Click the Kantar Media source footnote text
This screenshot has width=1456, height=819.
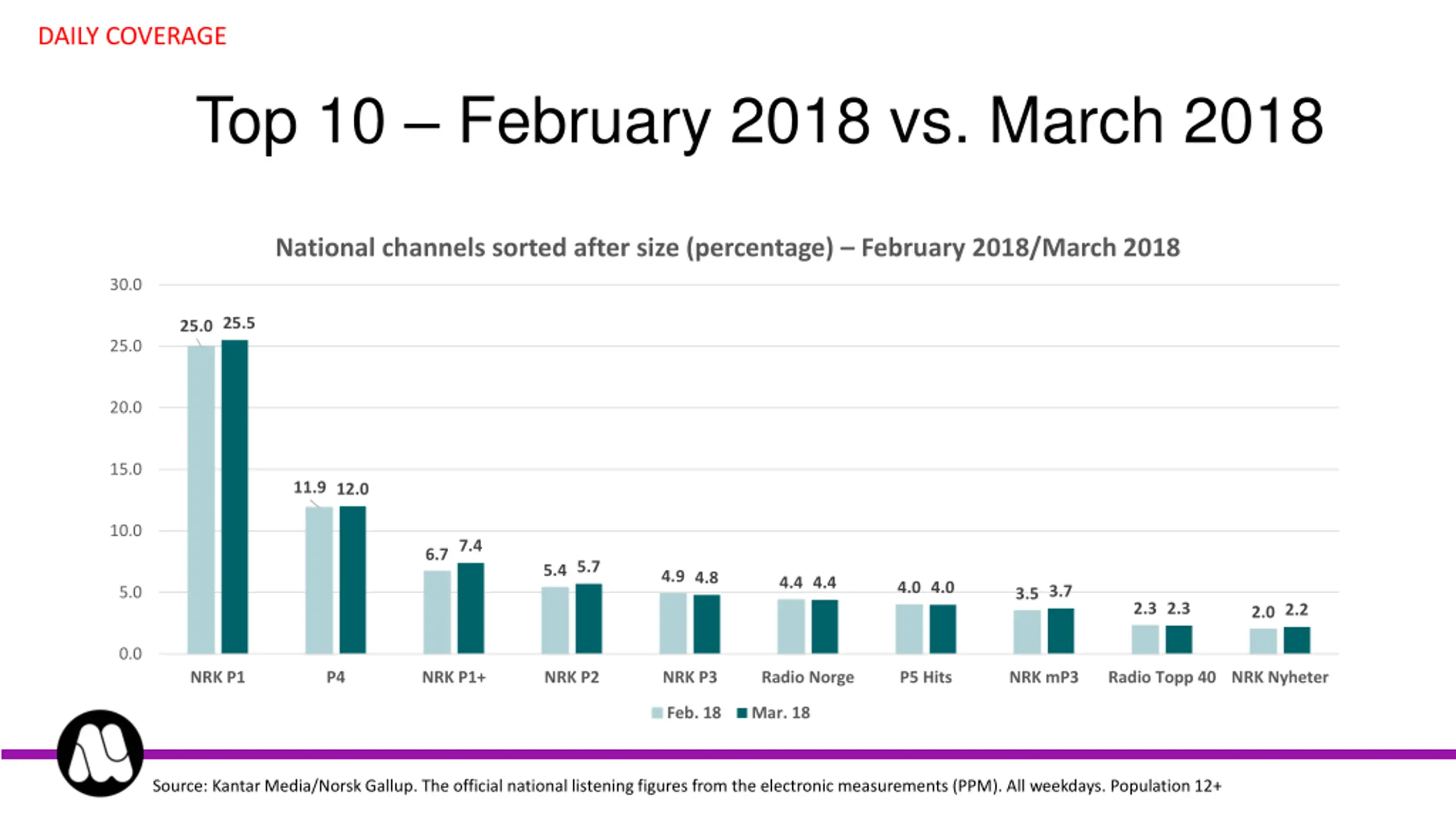(x=687, y=786)
